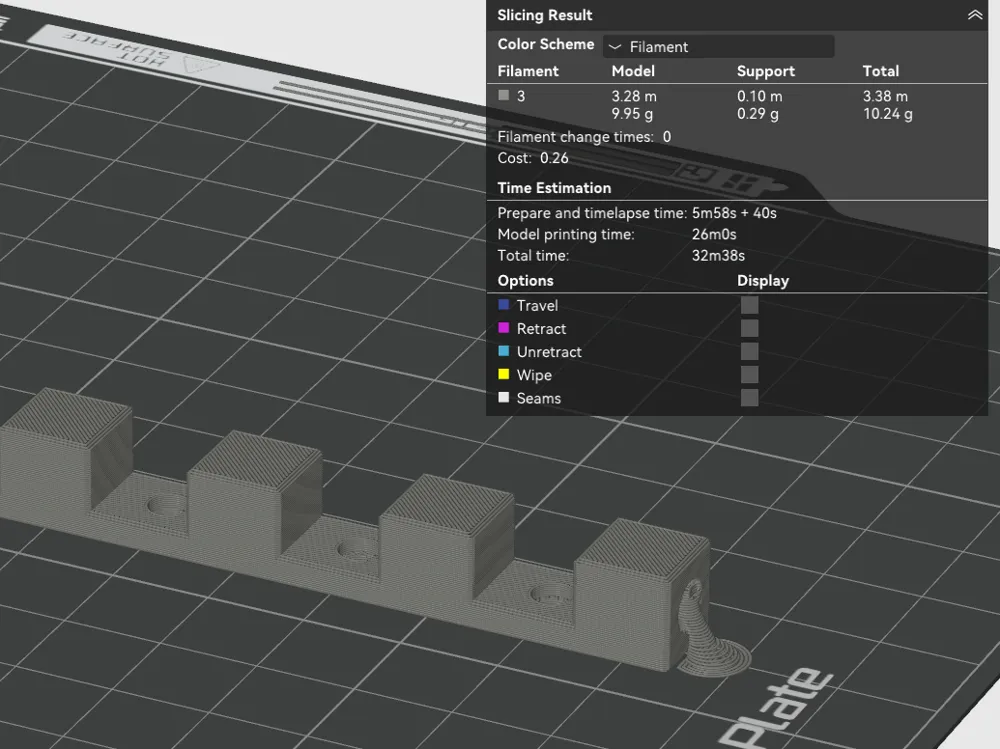
Task: Toggle Seams display checkbox
Action: coord(749,398)
